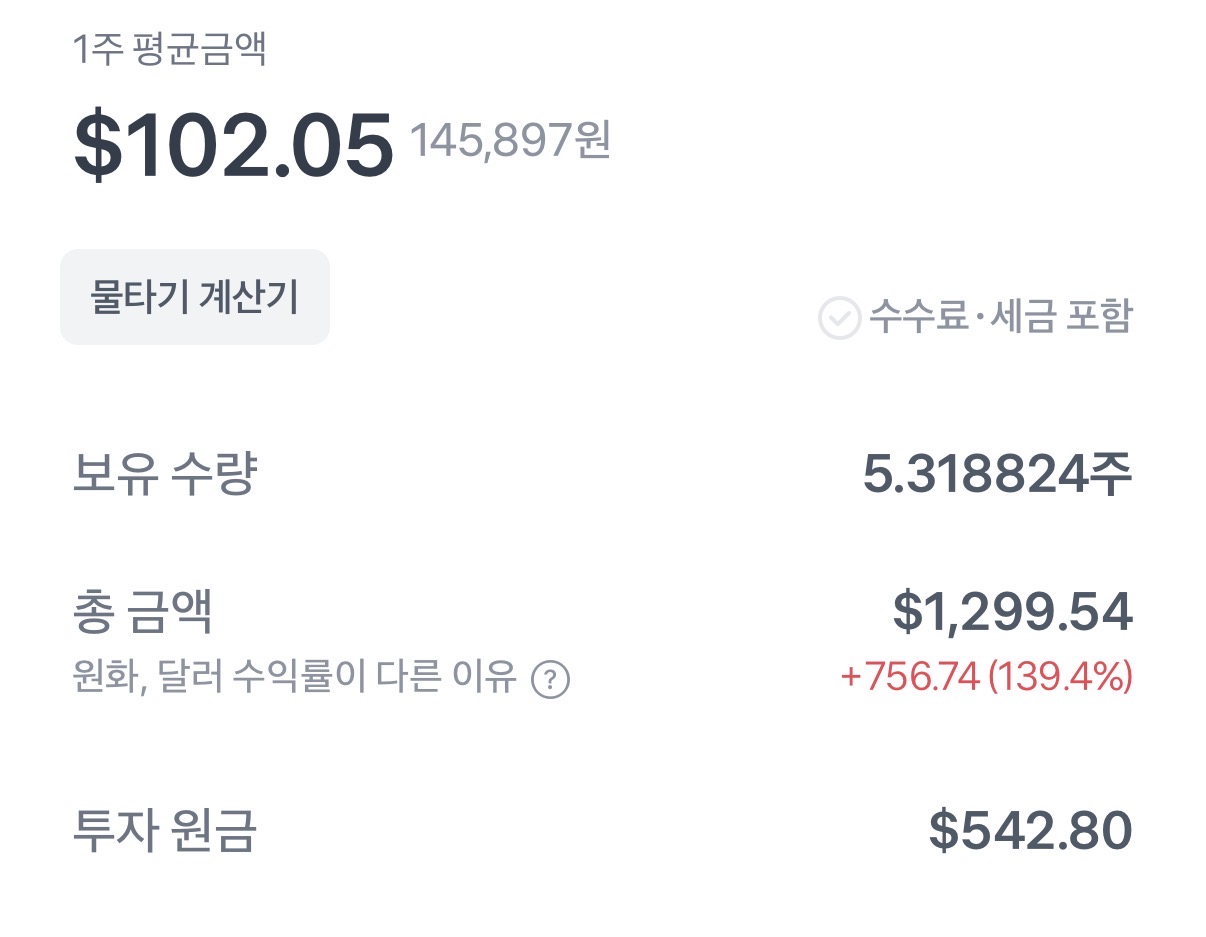Click the question mark help icon

[550, 680]
